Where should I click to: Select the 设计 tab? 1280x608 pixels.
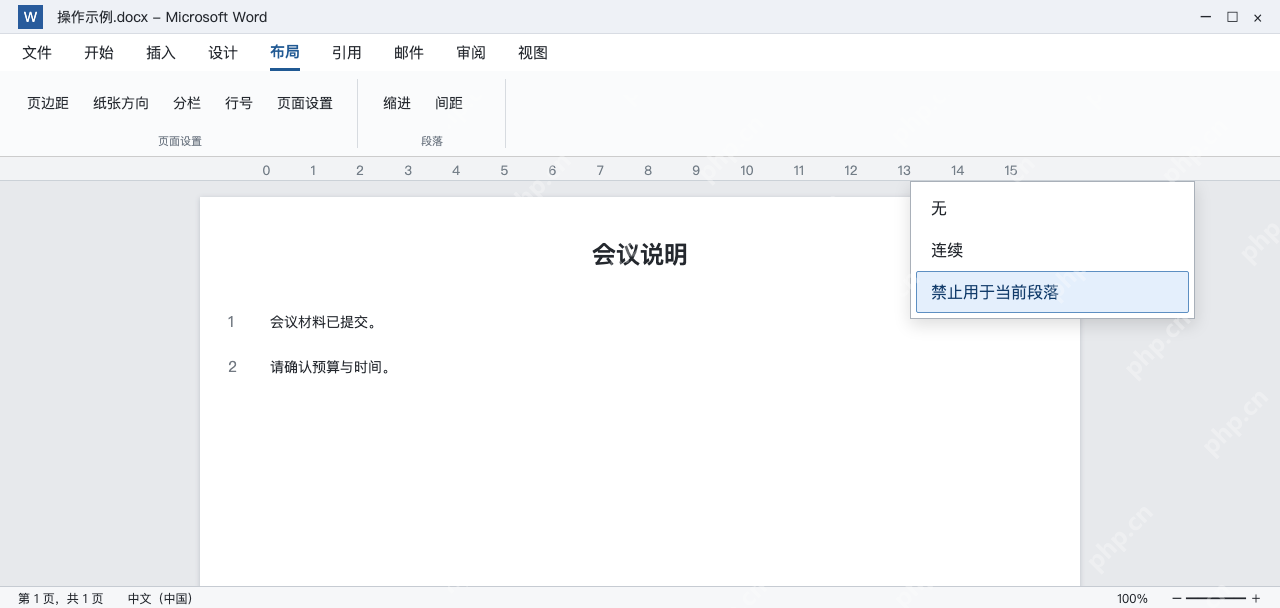point(223,53)
